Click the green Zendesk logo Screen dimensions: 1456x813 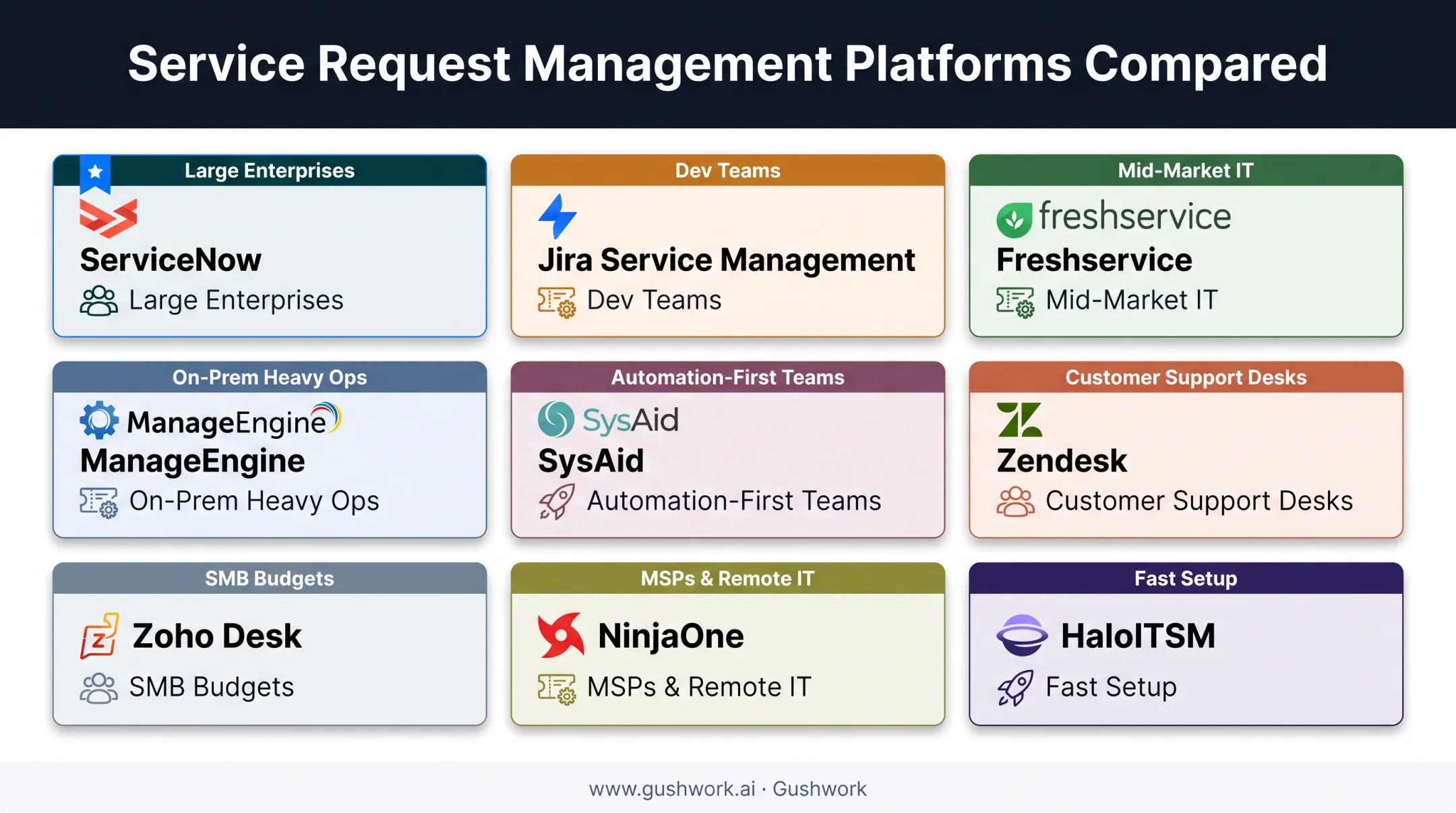(x=1019, y=420)
